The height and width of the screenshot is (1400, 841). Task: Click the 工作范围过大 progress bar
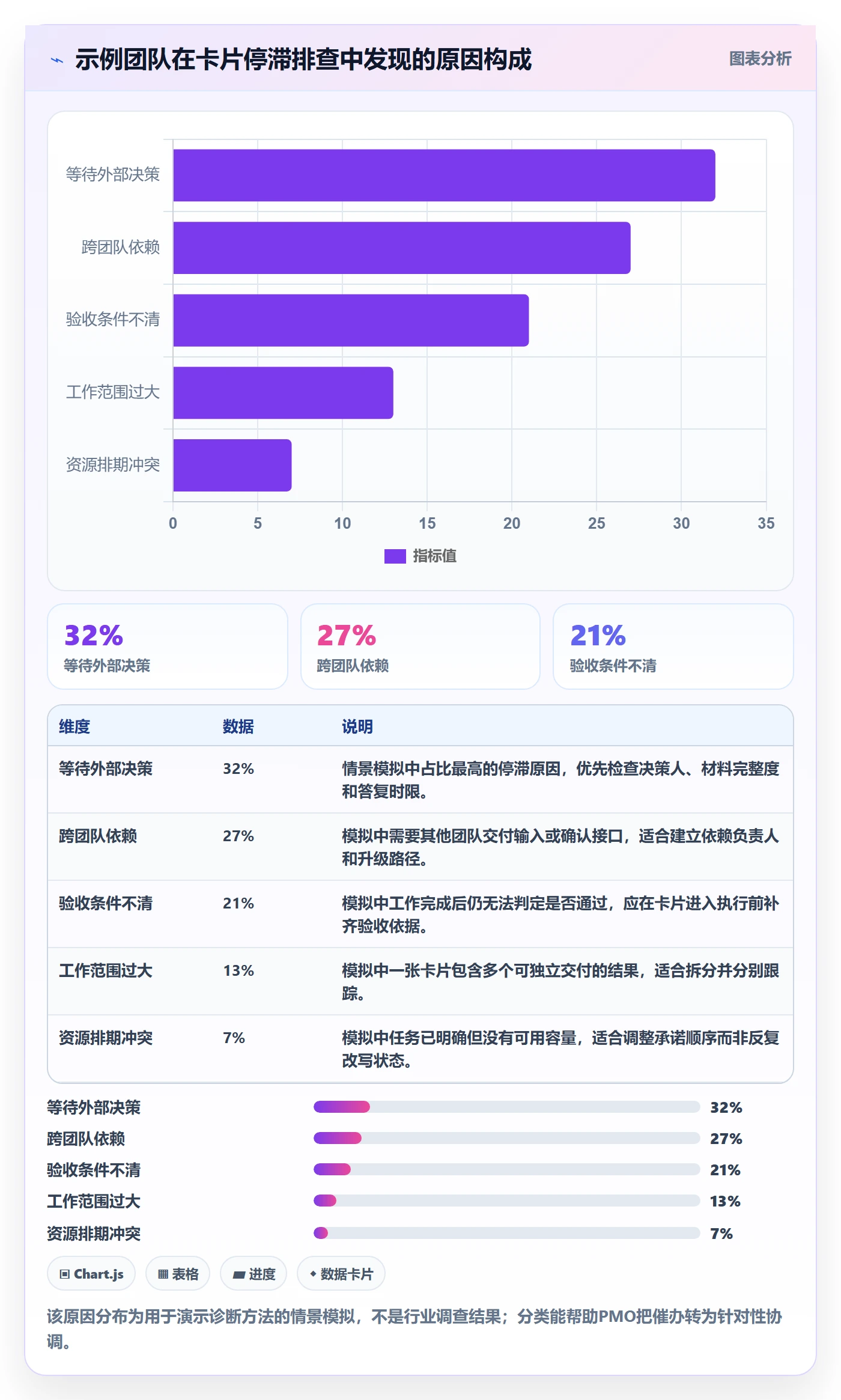[x=507, y=1201]
